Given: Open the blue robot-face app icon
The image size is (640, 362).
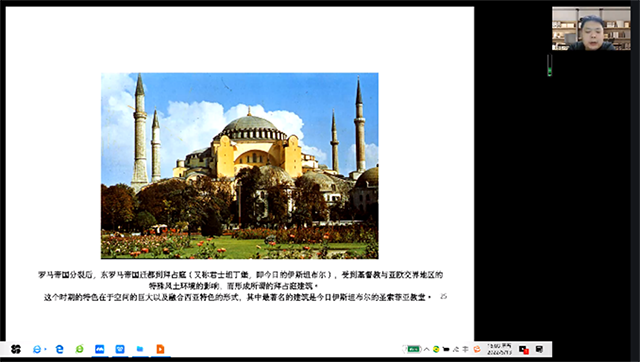Looking at the screenshot, I should tap(120, 349).
